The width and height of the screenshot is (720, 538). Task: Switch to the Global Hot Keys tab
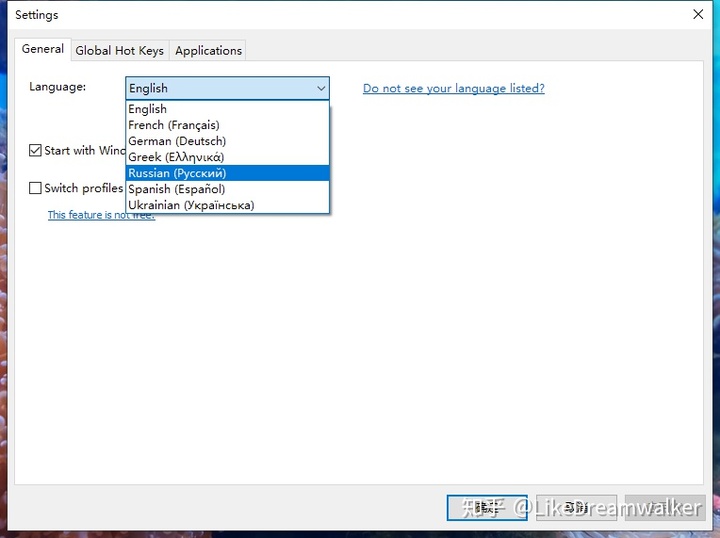[119, 50]
